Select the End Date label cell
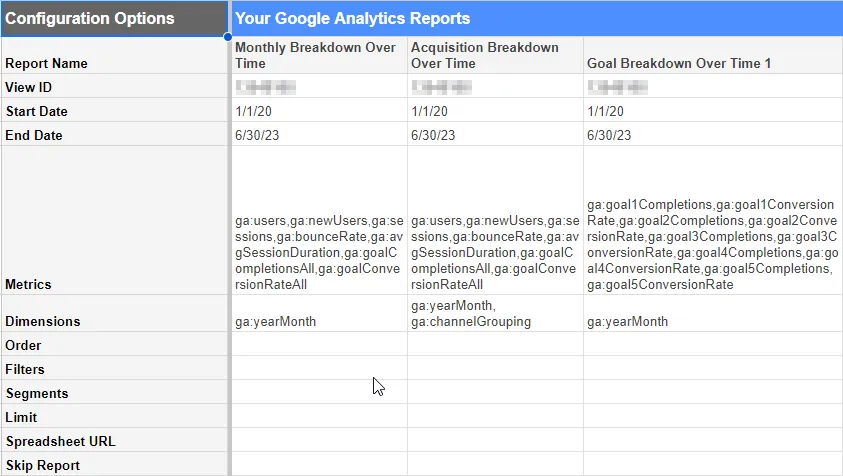Screen dimensions: 843x476 114,134
